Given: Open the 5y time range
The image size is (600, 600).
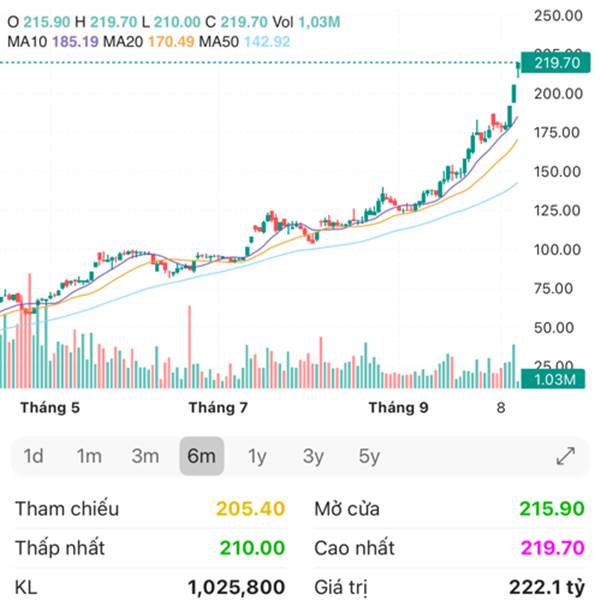Looking at the screenshot, I should pyautogui.click(x=369, y=456).
